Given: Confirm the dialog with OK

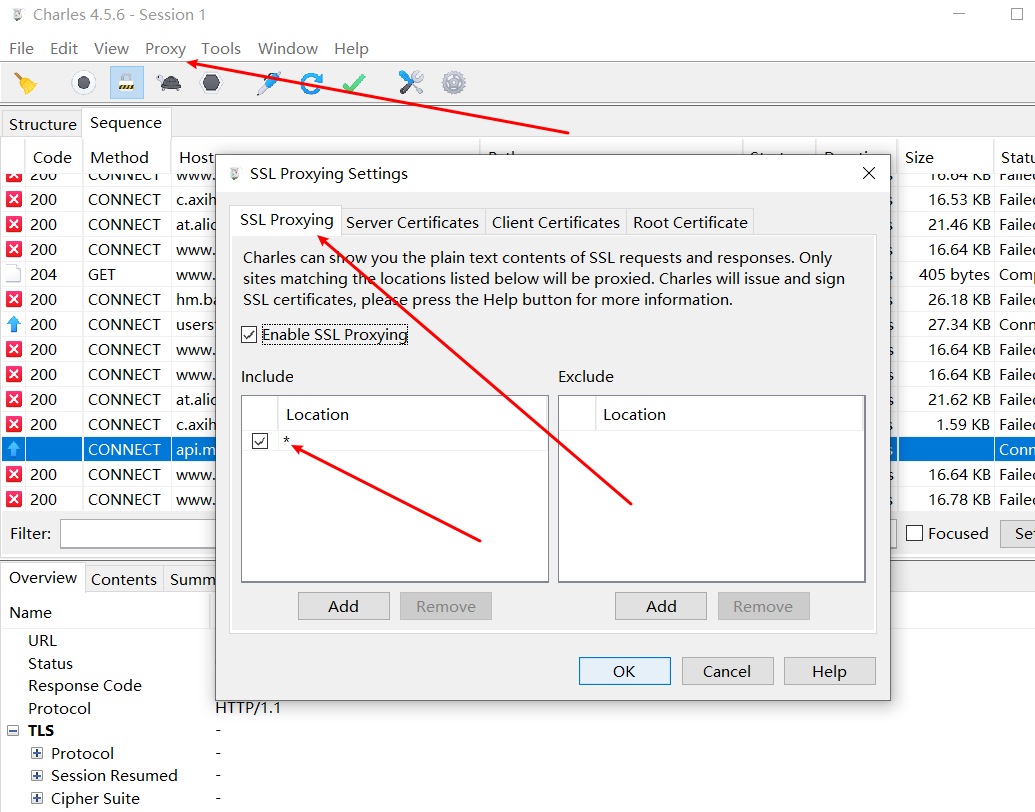Looking at the screenshot, I should coord(624,671).
